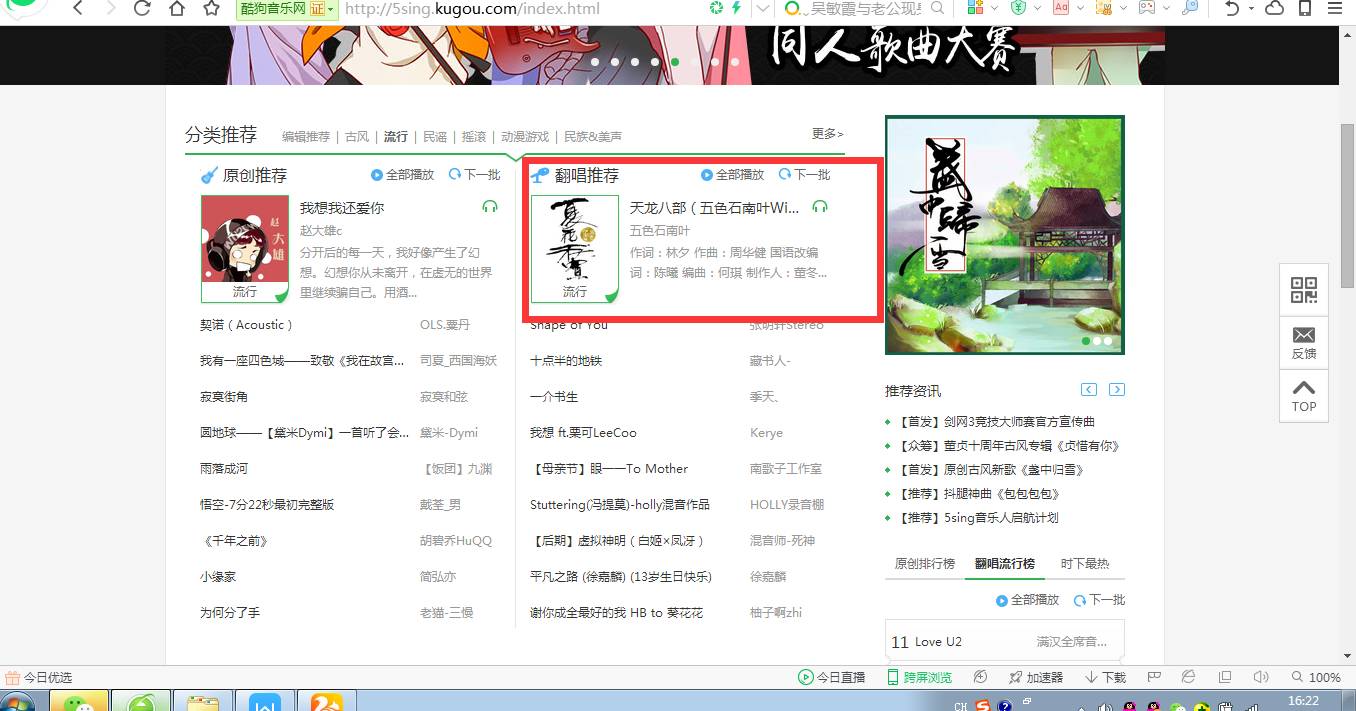Switch to 时下最热 tab
This screenshot has height=711, width=1356.
click(1085, 564)
